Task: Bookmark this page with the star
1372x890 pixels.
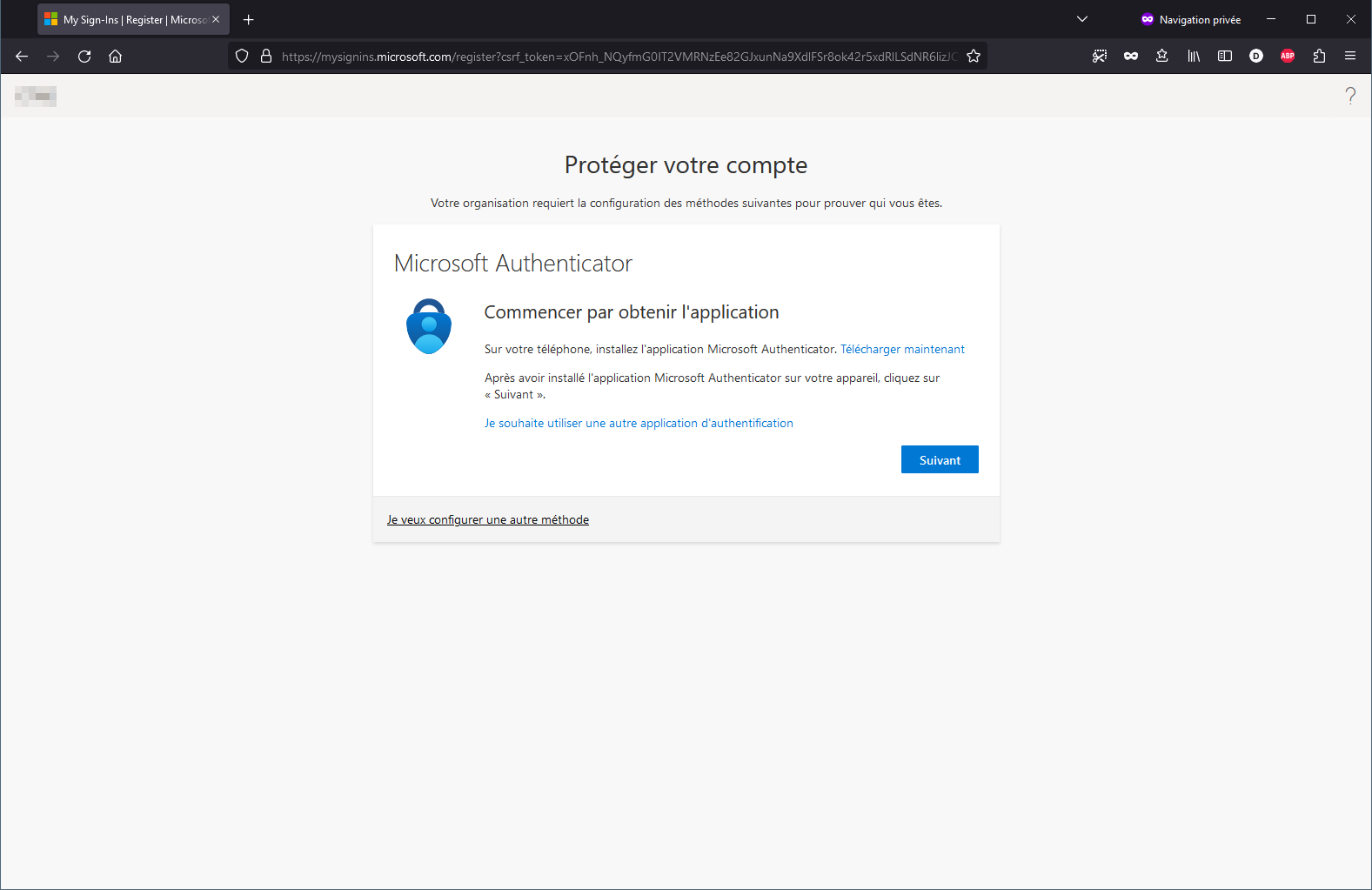Action: coord(974,57)
